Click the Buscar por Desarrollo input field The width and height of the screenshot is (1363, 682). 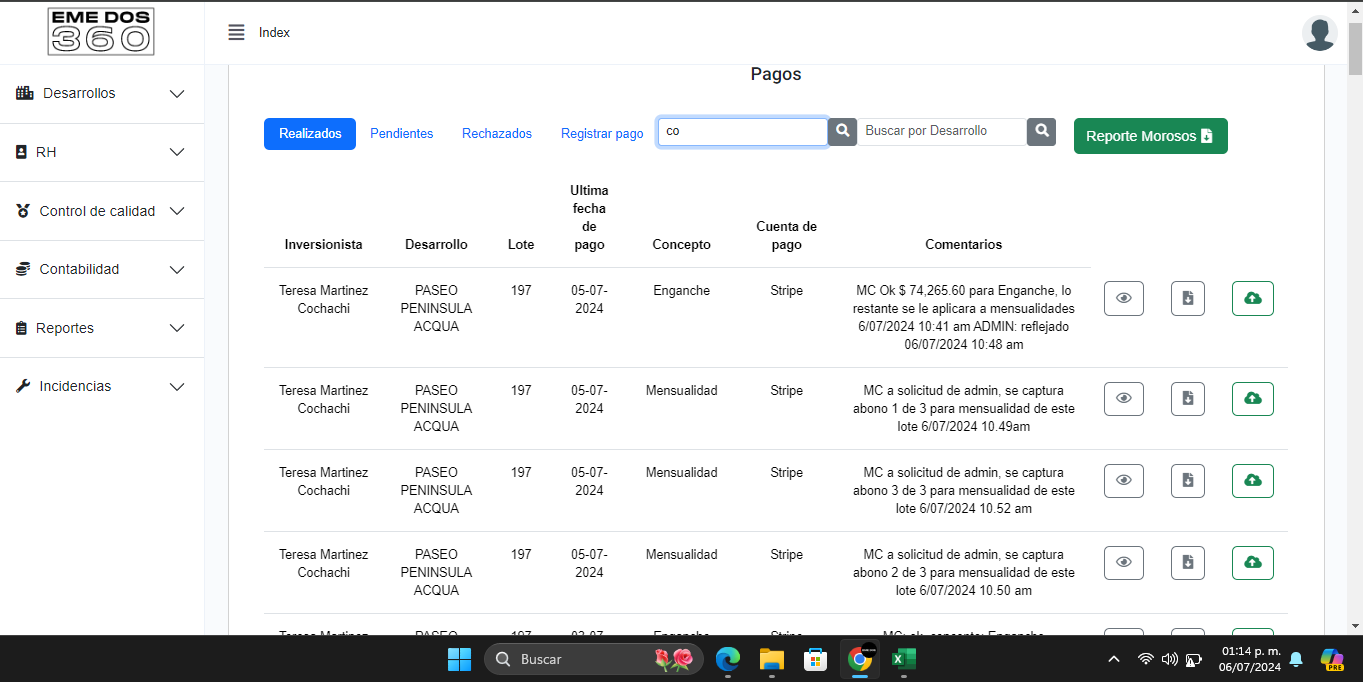pos(941,131)
